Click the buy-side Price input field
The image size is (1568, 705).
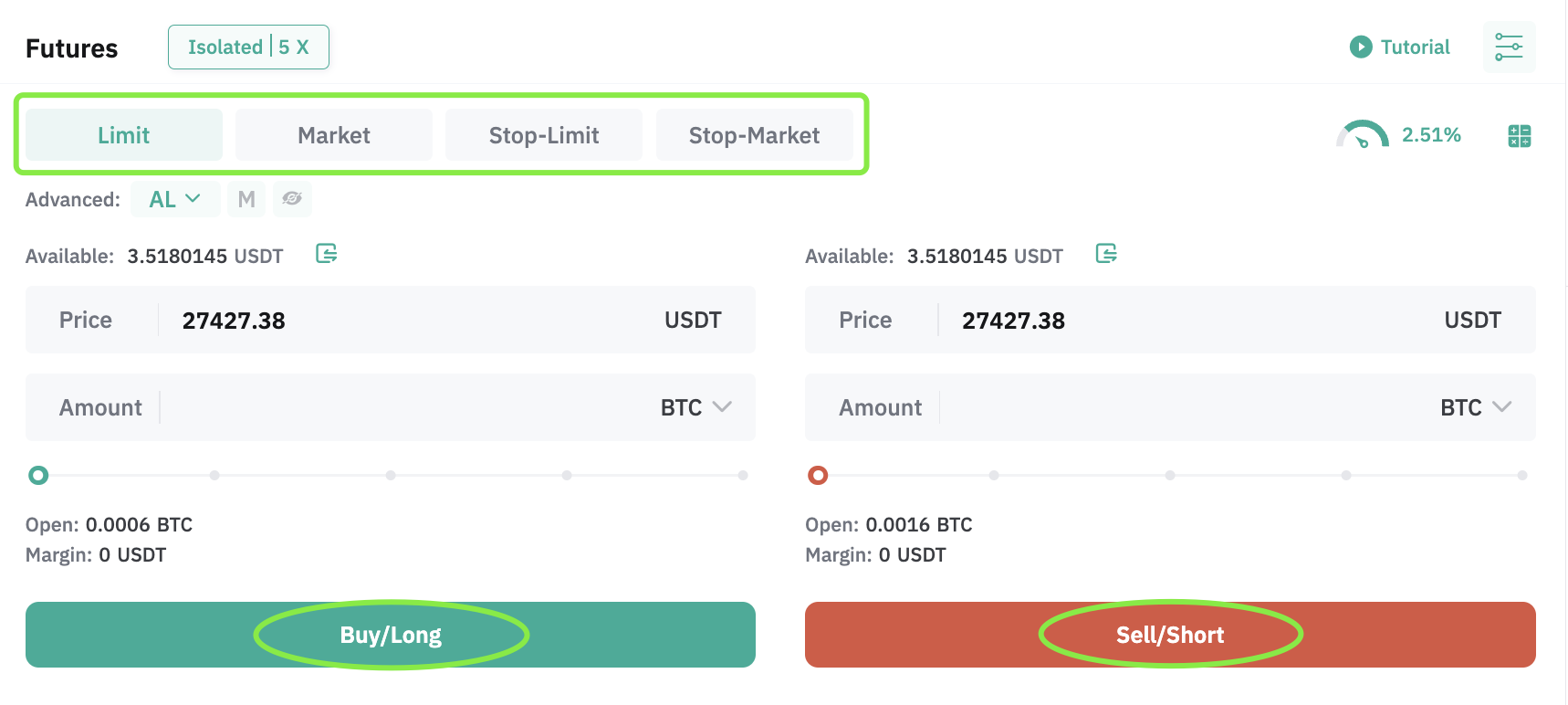tap(391, 320)
